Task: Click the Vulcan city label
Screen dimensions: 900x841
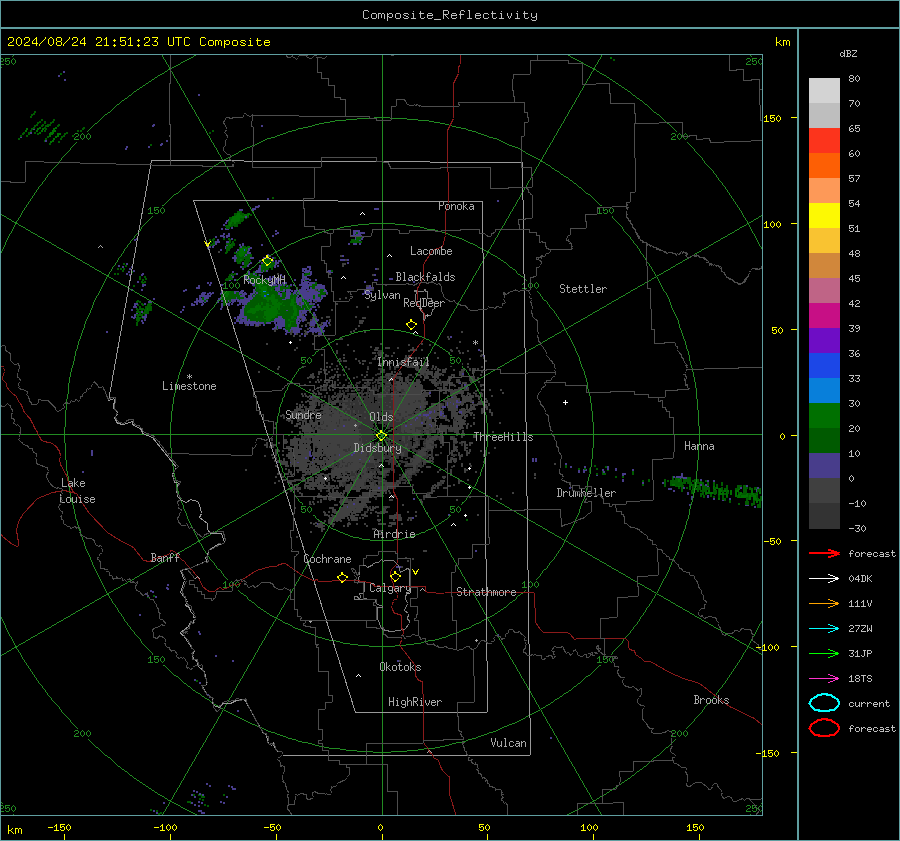Action: [x=509, y=743]
